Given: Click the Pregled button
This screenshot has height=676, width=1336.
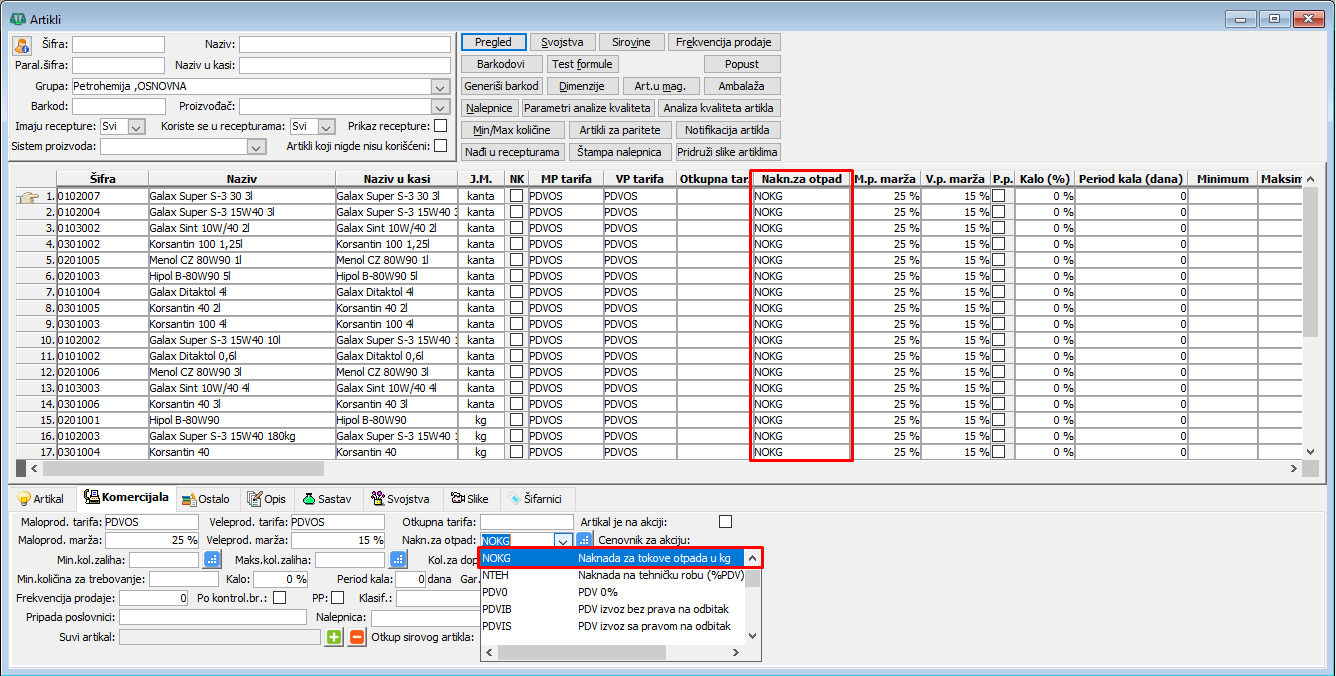Looking at the screenshot, I should 493,42.
